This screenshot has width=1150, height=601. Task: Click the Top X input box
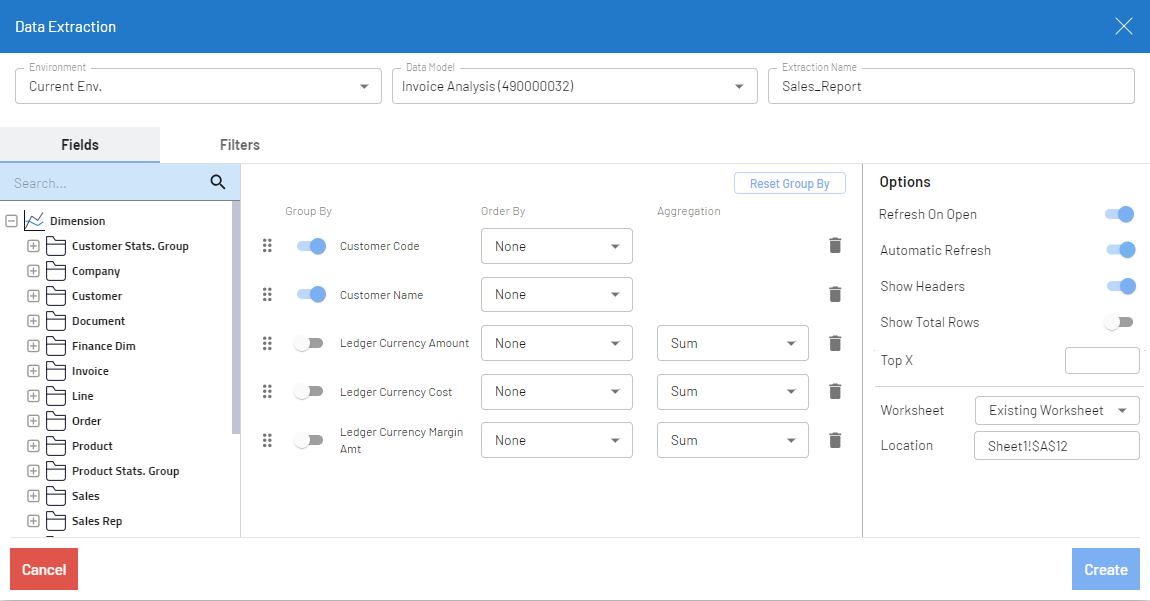pos(1102,360)
